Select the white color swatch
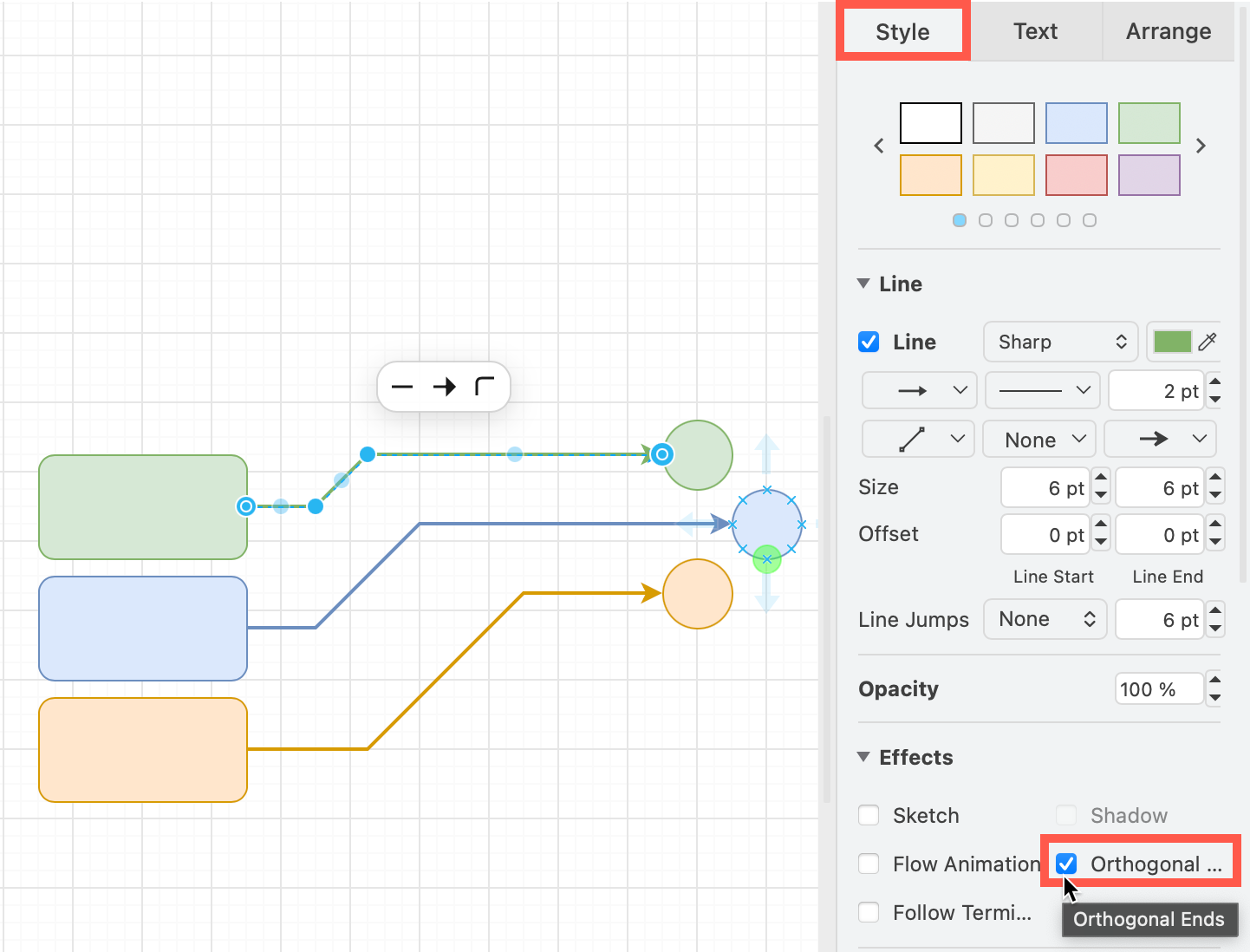This screenshot has height=952, width=1250. (931, 123)
